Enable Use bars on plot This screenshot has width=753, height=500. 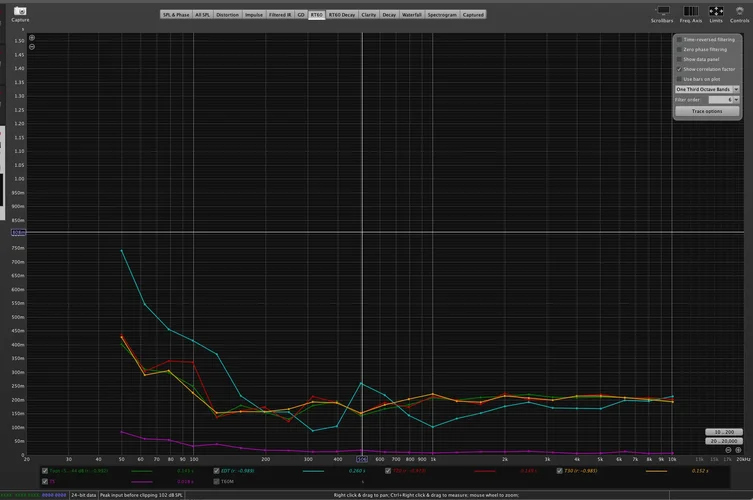pyautogui.click(x=679, y=79)
